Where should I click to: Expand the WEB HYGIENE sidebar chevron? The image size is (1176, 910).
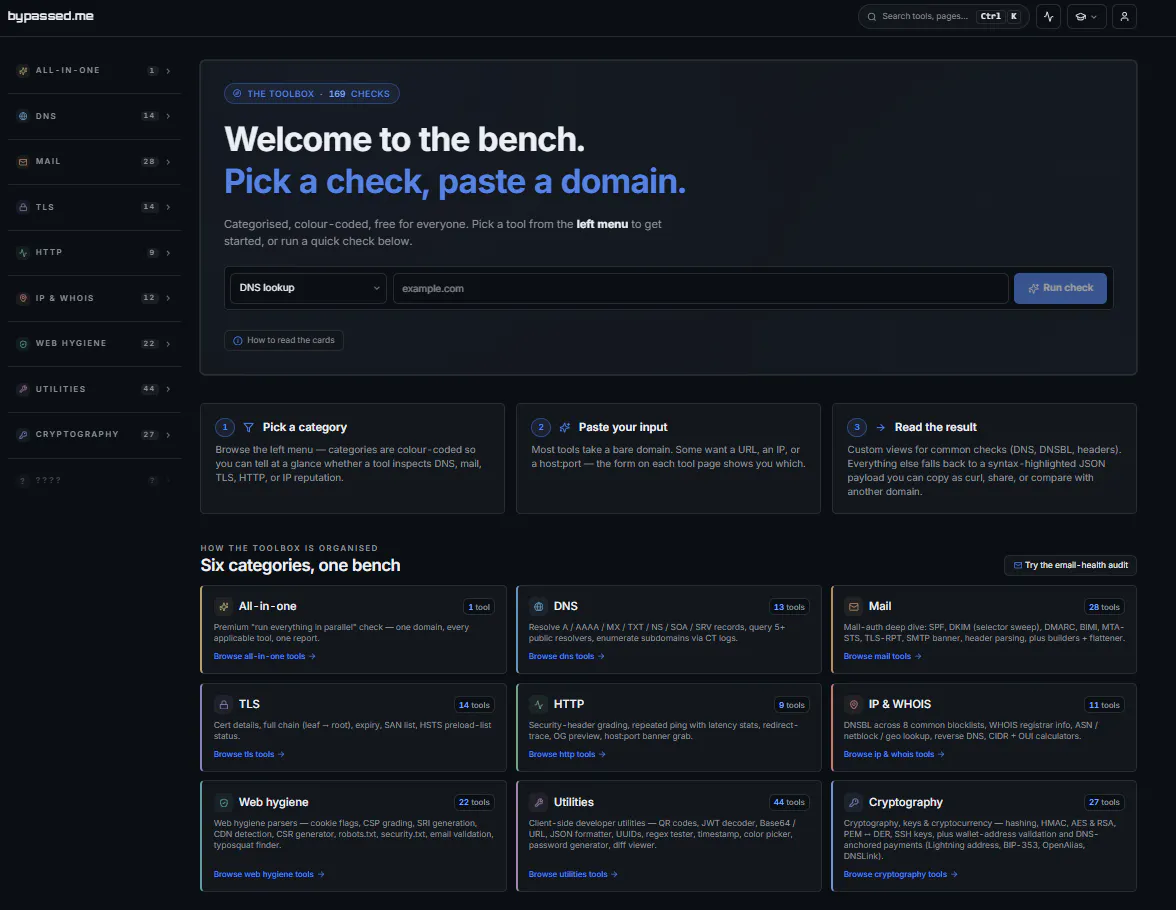click(168, 344)
